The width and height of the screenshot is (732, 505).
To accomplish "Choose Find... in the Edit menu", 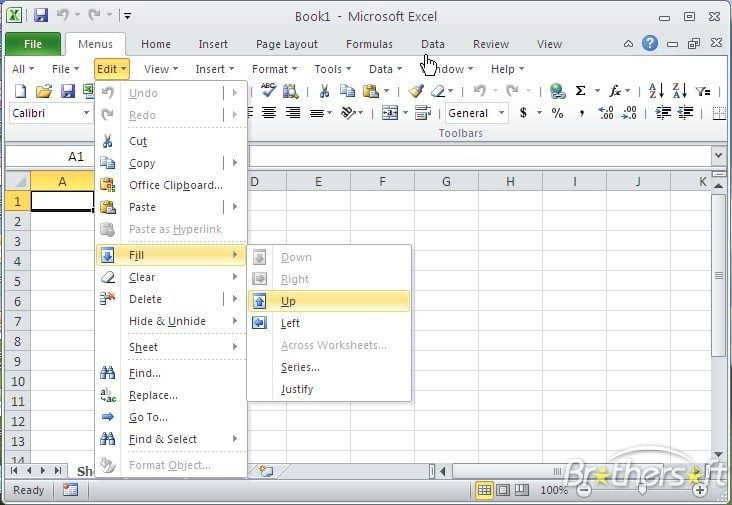I will point(171,373).
